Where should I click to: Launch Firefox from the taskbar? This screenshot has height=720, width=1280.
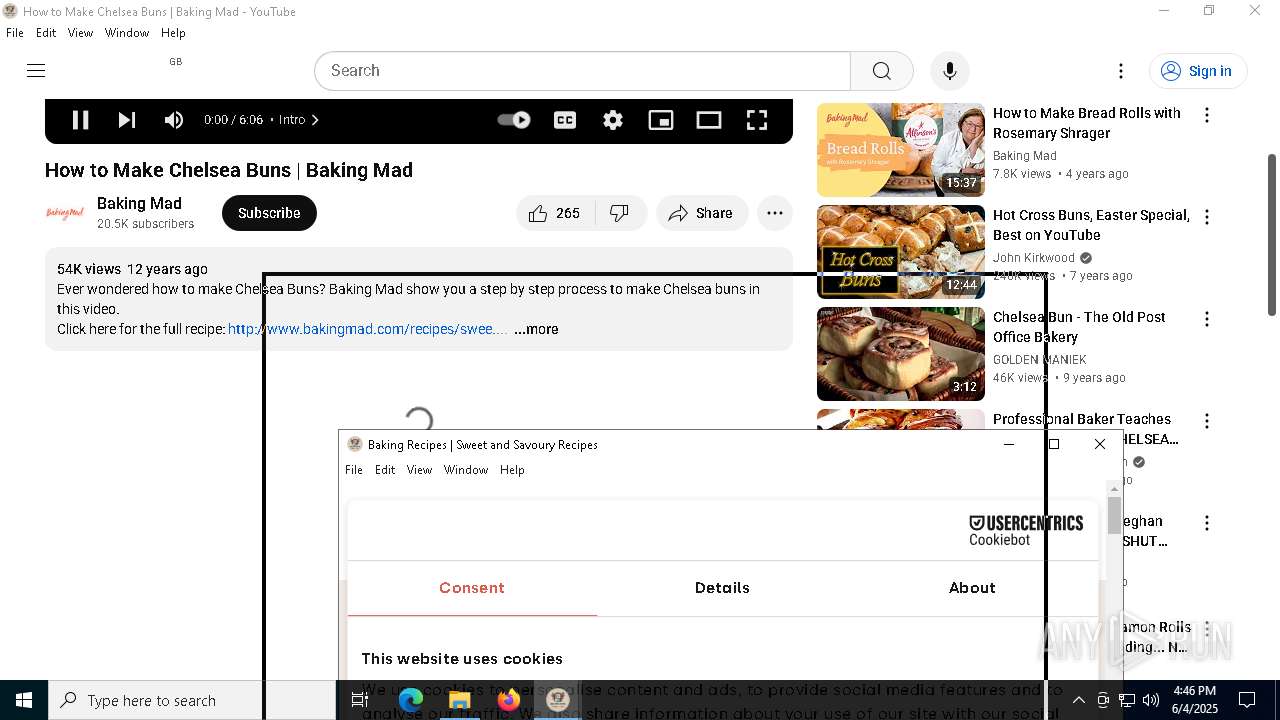pos(509,700)
